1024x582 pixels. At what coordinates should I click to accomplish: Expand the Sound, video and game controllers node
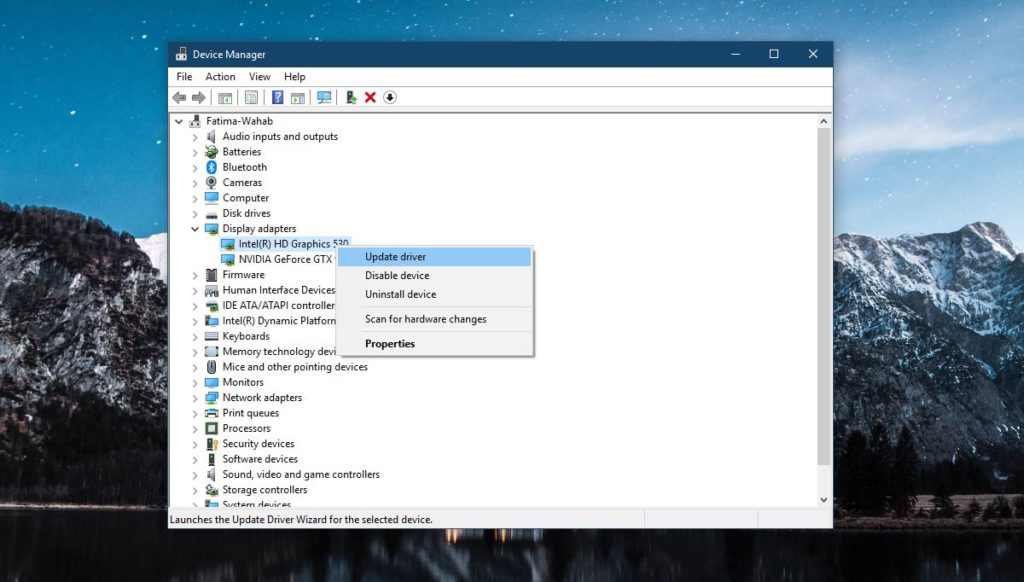(x=196, y=474)
